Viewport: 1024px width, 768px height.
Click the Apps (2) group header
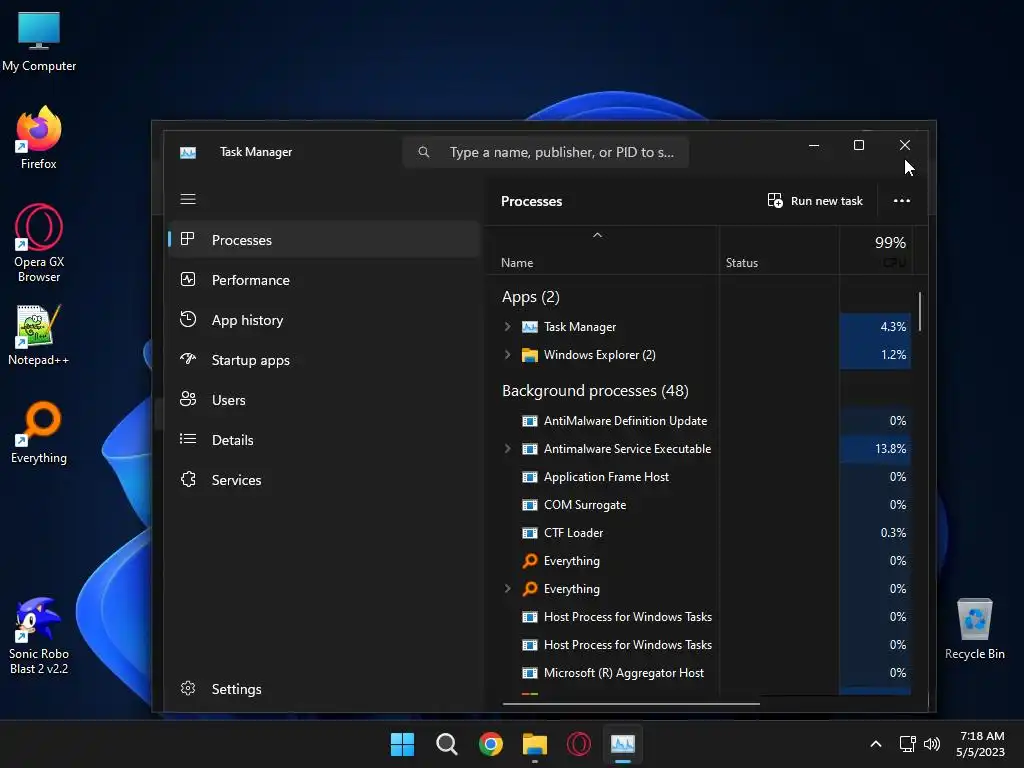click(530, 297)
